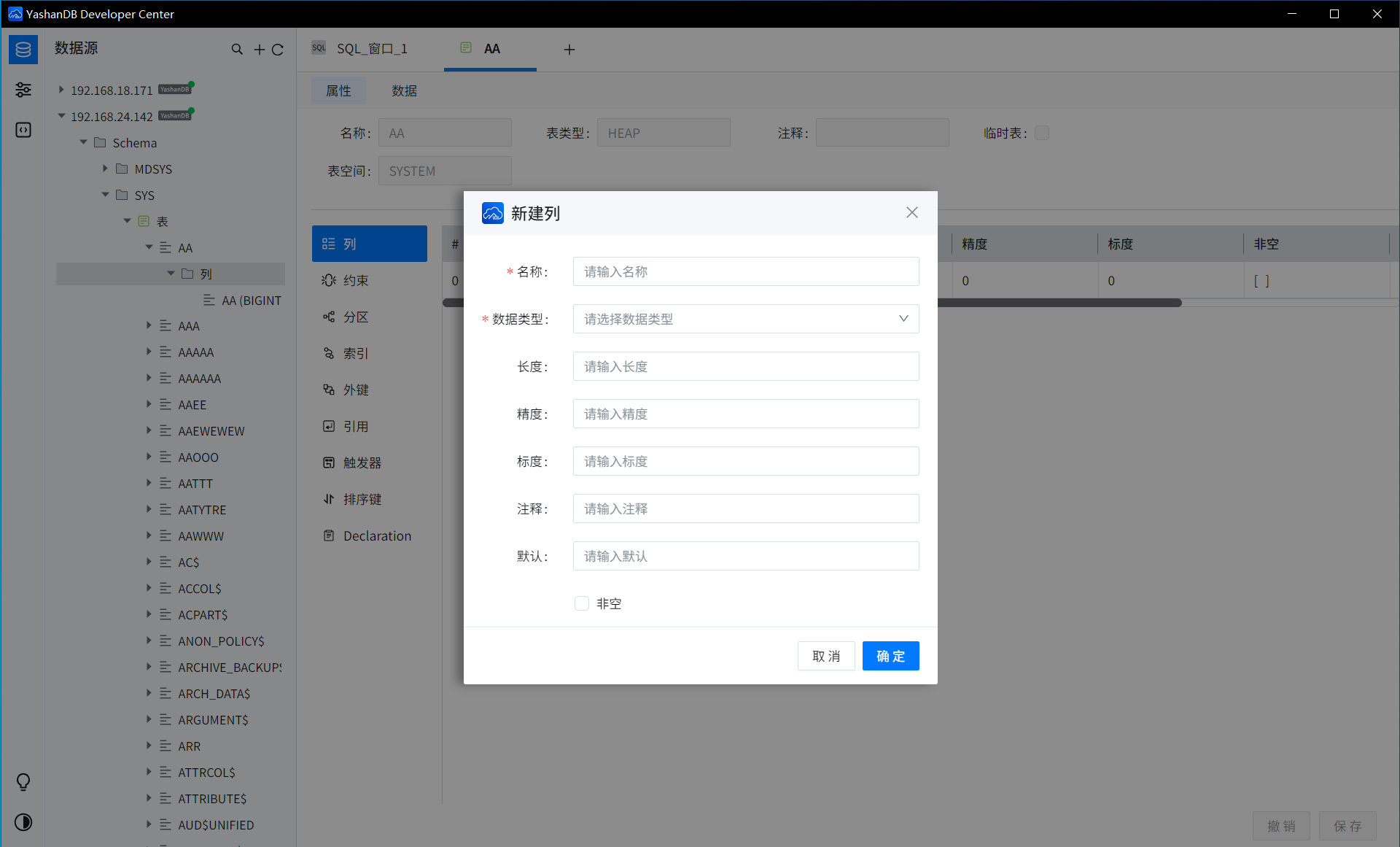Open the 分区 partition section
The width and height of the screenshot is (1400, 847).
pyautogui.click(x=370, y=317)
